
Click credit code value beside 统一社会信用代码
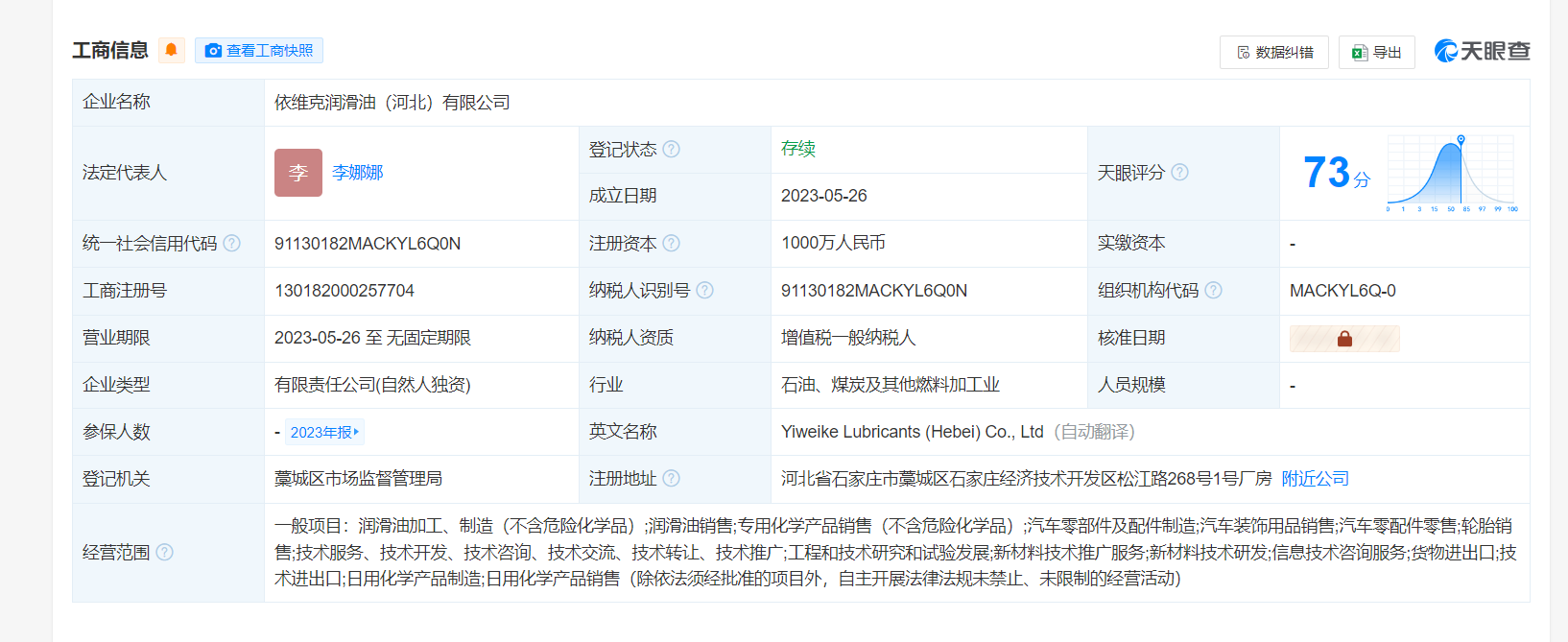[x=368, y=244]
